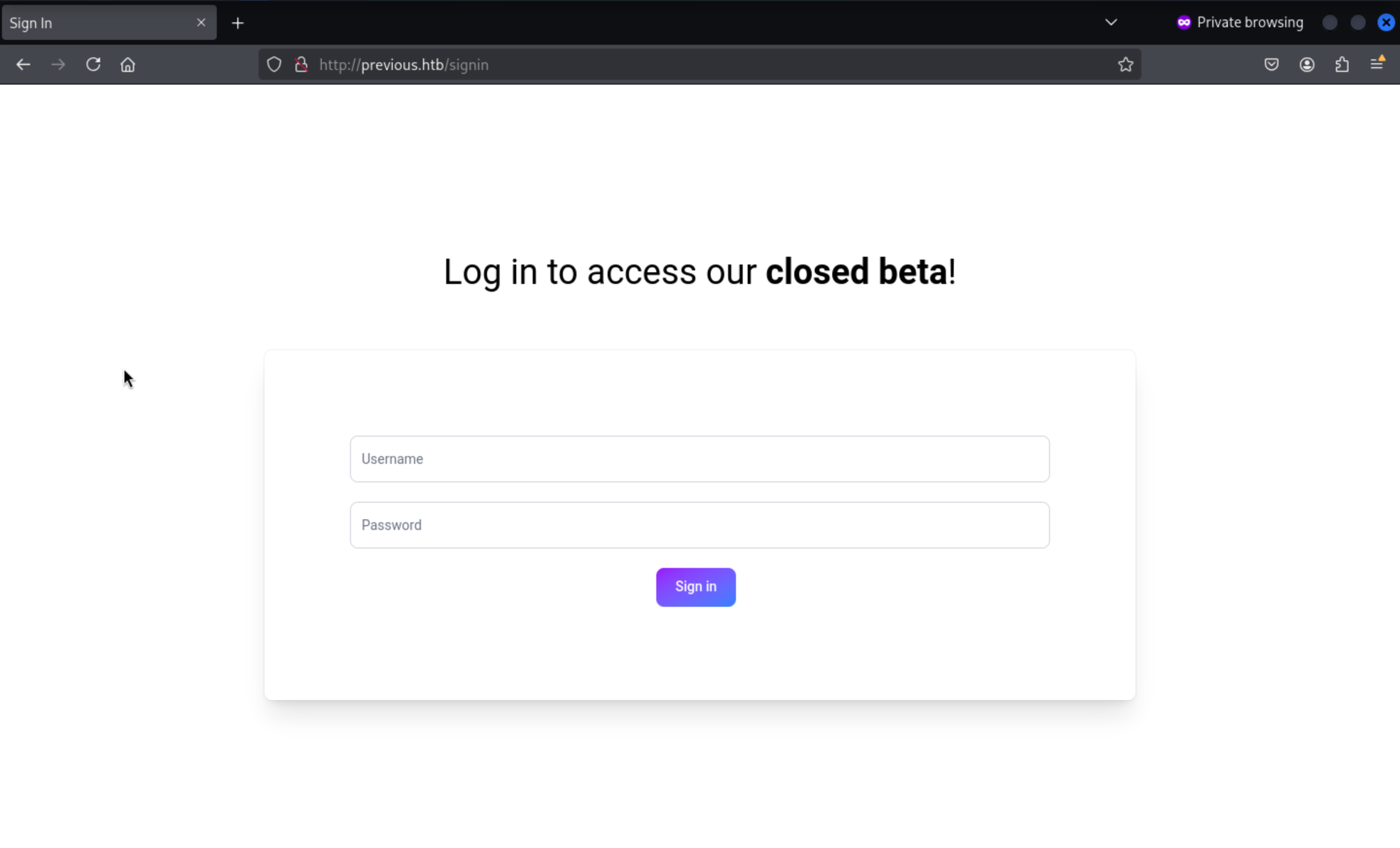Open a new tab with plus button

click(x=238, y=23)
